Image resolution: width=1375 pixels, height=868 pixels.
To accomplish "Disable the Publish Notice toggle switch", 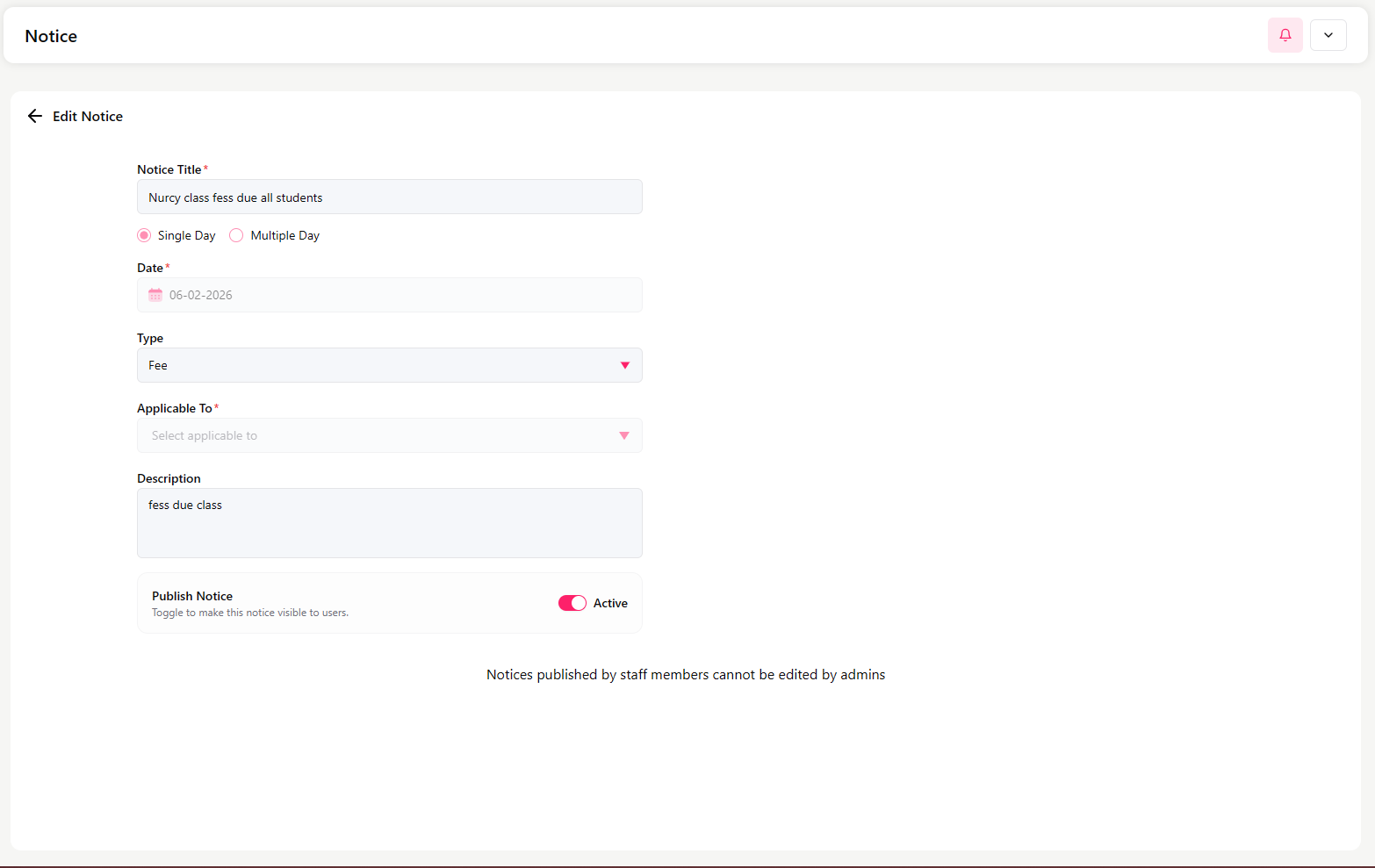I will [x=572, y=603].
